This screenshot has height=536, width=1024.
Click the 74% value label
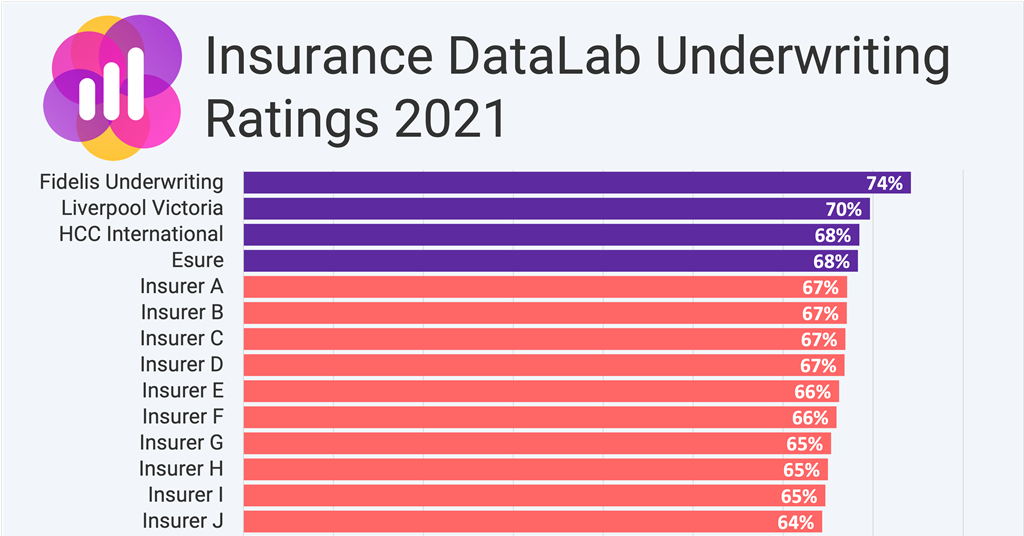click(x=884, y=183)
